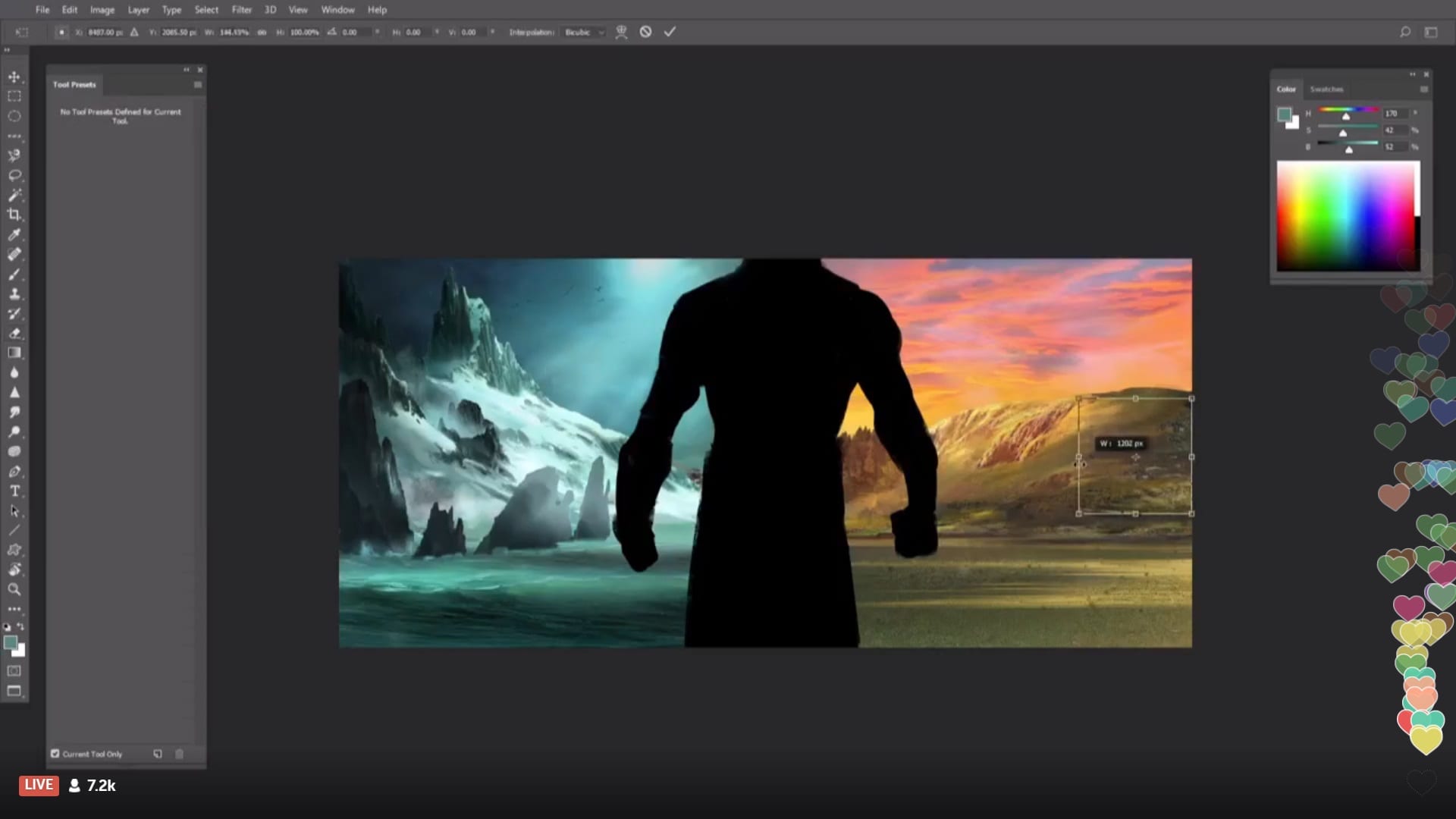
Task: Select the Crop tool
Action: tap(14, 215)
